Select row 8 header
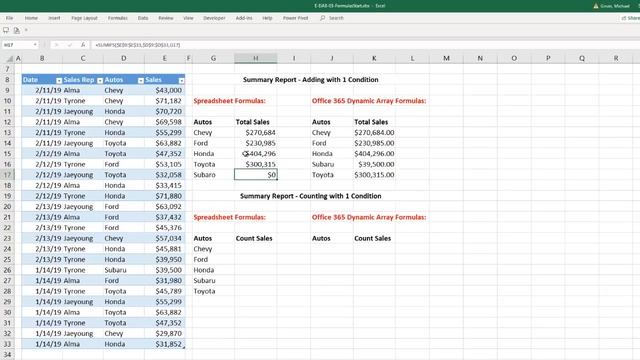 click(x=7, y=80)
